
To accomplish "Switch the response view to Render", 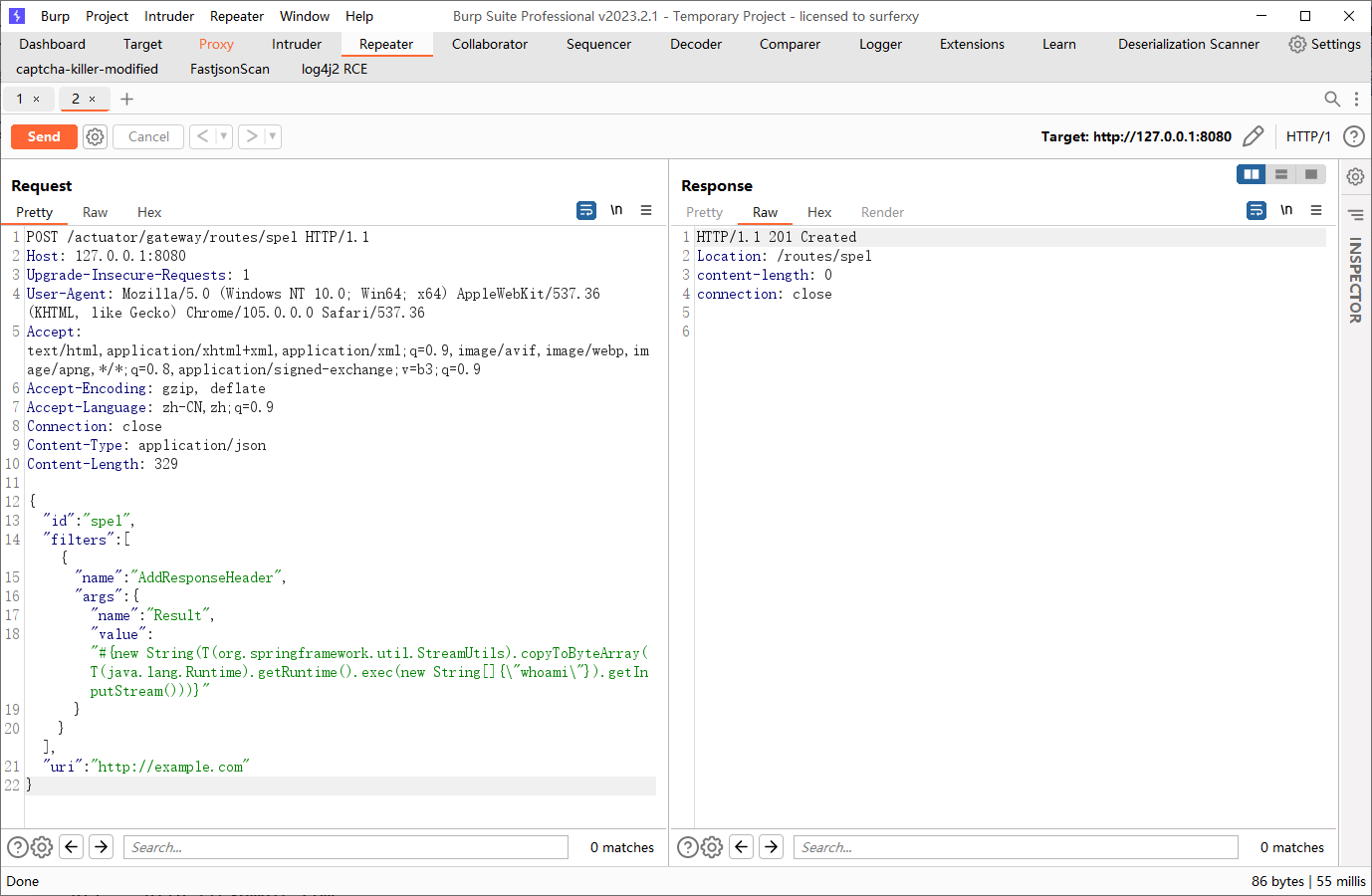I will click(x=882, y=212).
